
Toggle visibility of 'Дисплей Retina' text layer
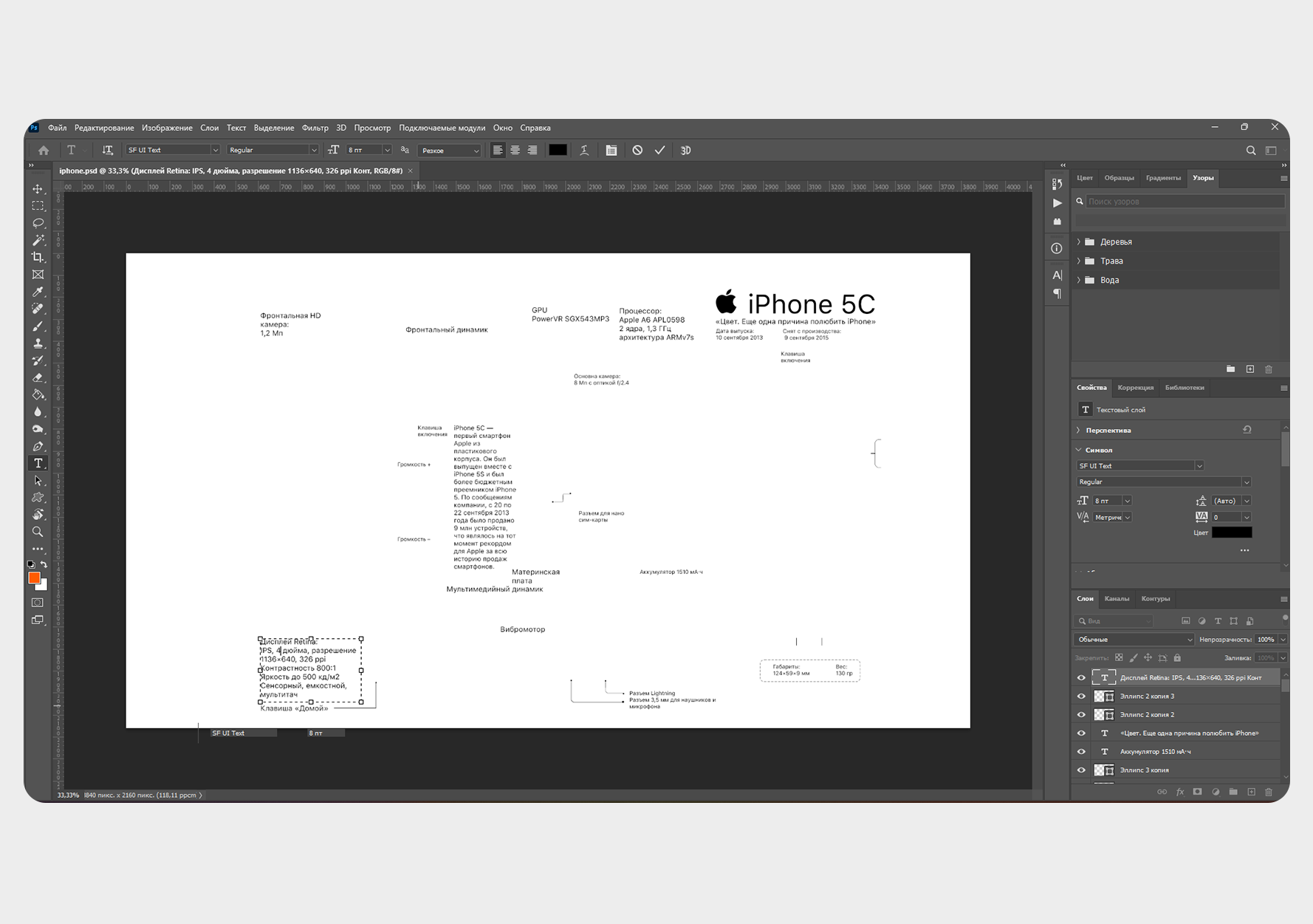[1081, 677]
